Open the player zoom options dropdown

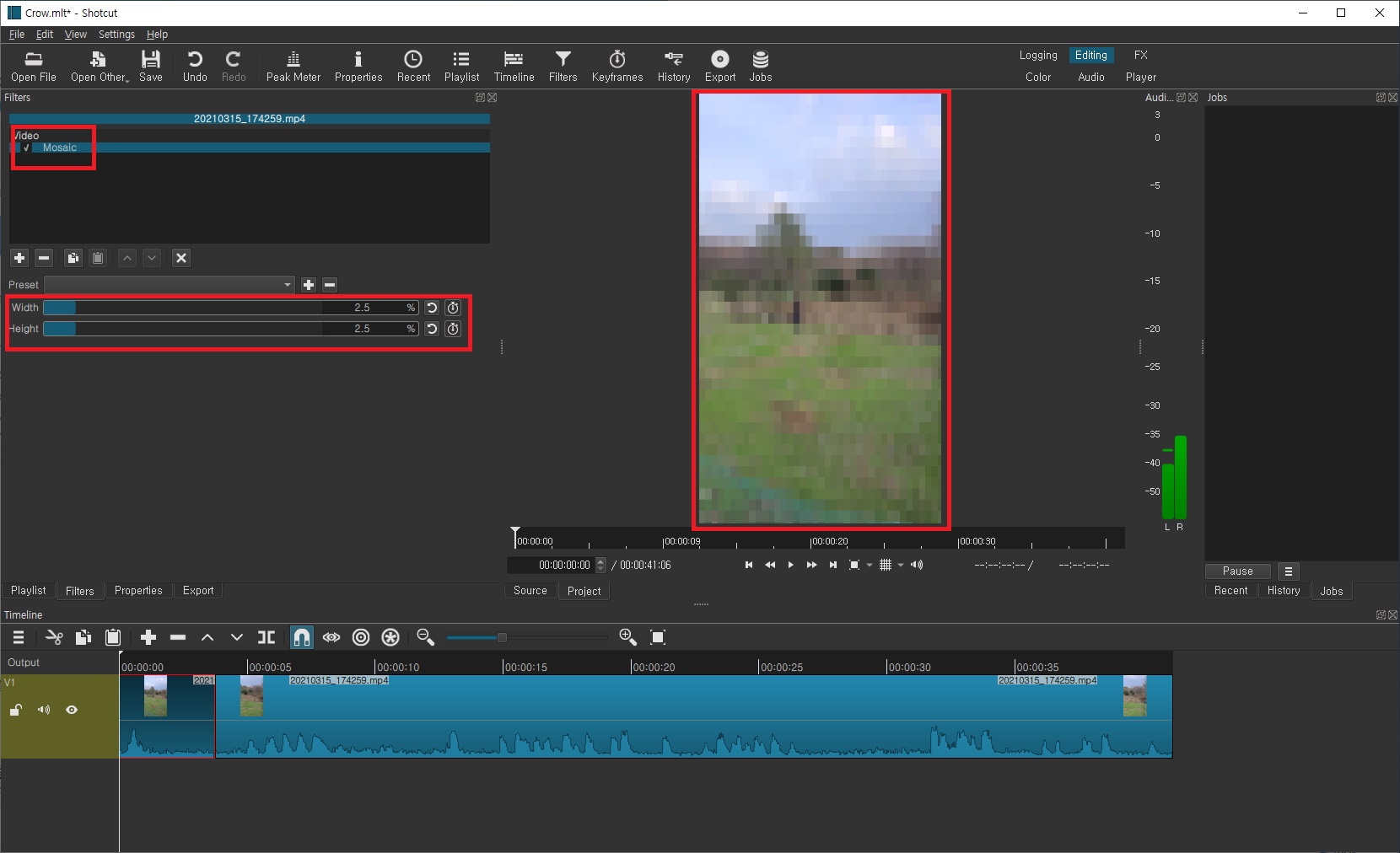(x=870, y=566)
